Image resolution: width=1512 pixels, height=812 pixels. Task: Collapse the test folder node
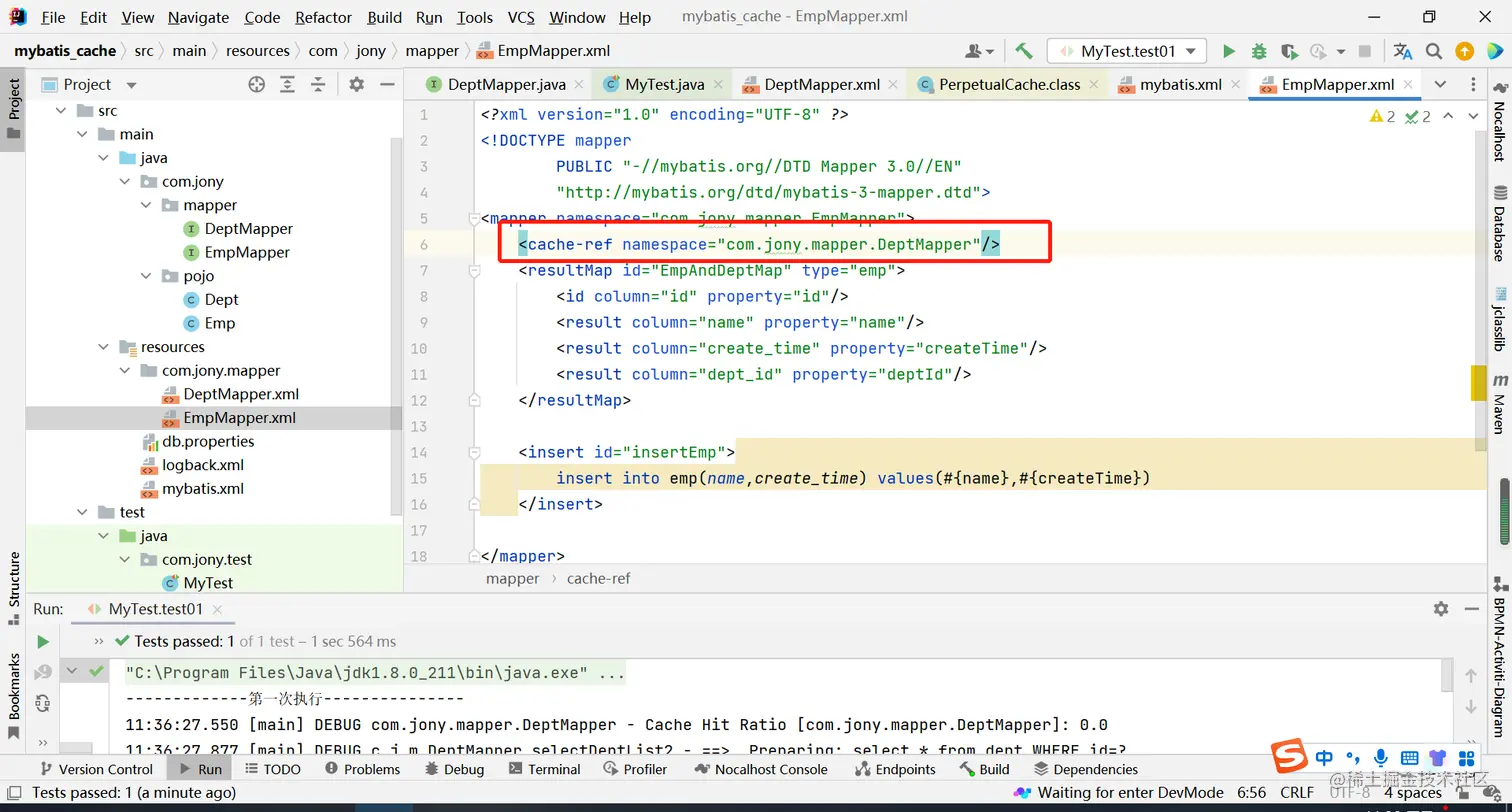pos(82,512)
